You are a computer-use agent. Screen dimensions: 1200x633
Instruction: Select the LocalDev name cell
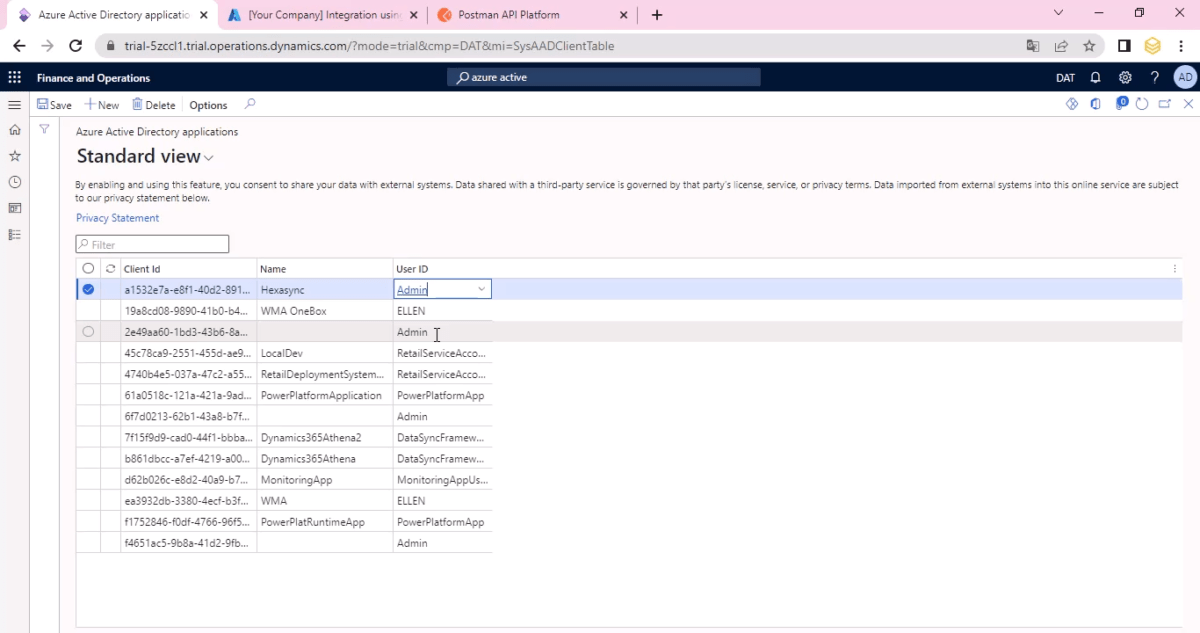point(325,353)
